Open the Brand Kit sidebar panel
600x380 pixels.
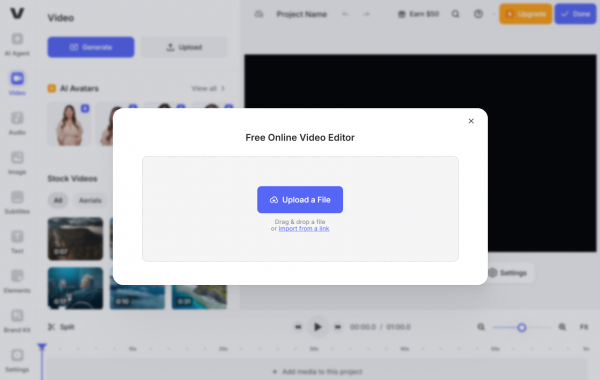pos(17,321)
